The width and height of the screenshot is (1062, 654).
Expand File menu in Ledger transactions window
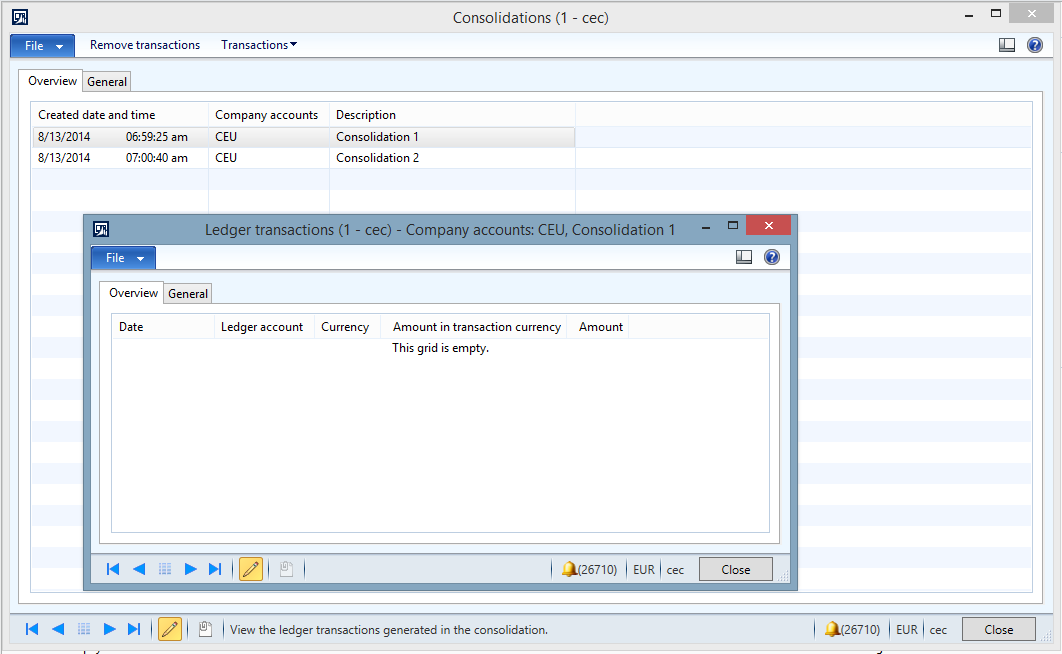122,257
